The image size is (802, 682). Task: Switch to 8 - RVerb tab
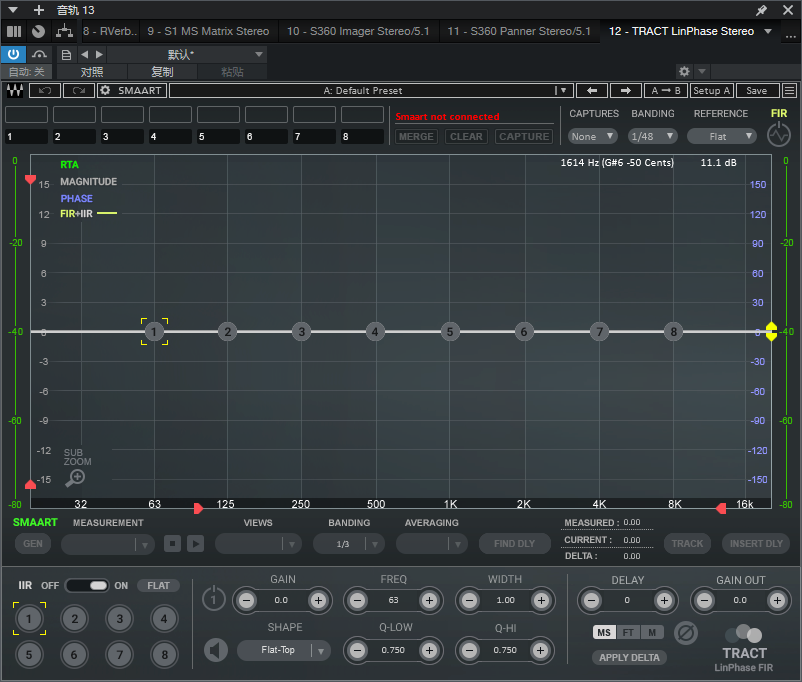click(x=110, y=31)
